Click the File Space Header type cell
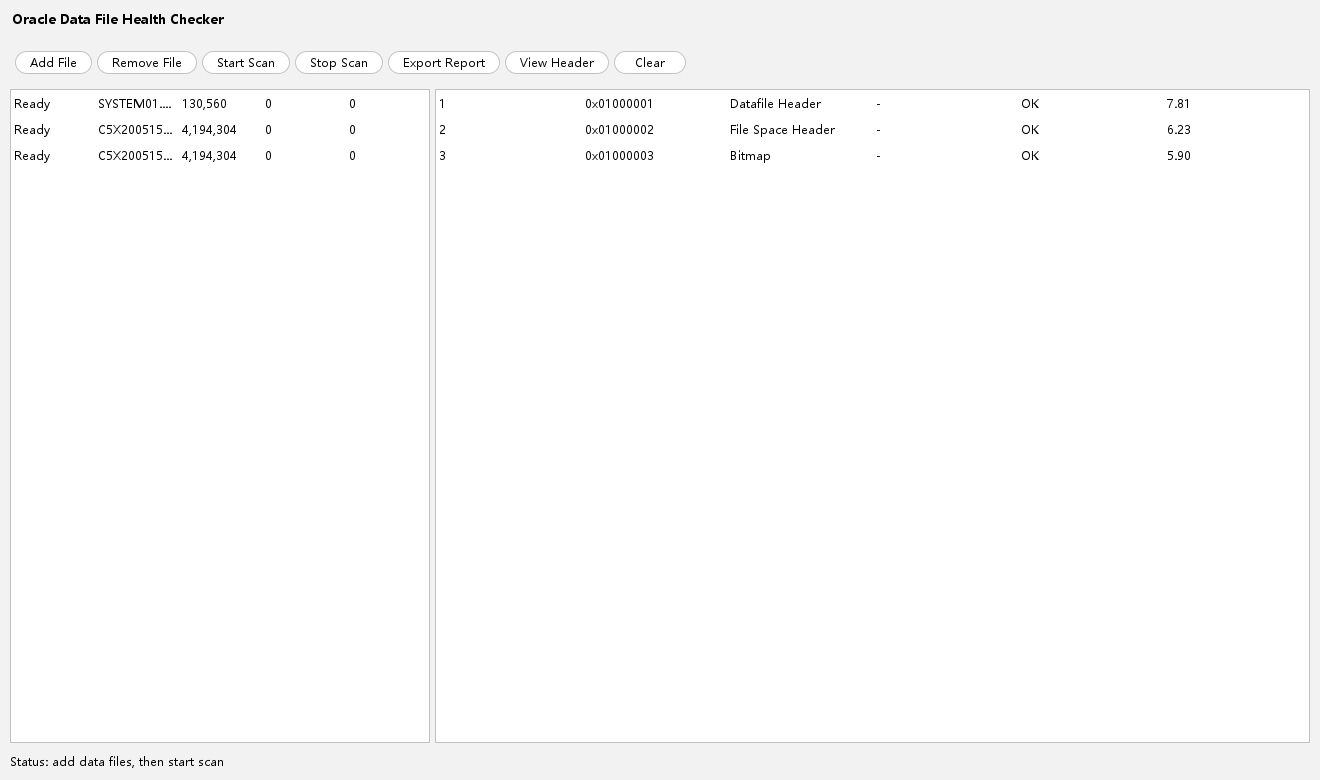1320x780 pixels. (782, 130)
